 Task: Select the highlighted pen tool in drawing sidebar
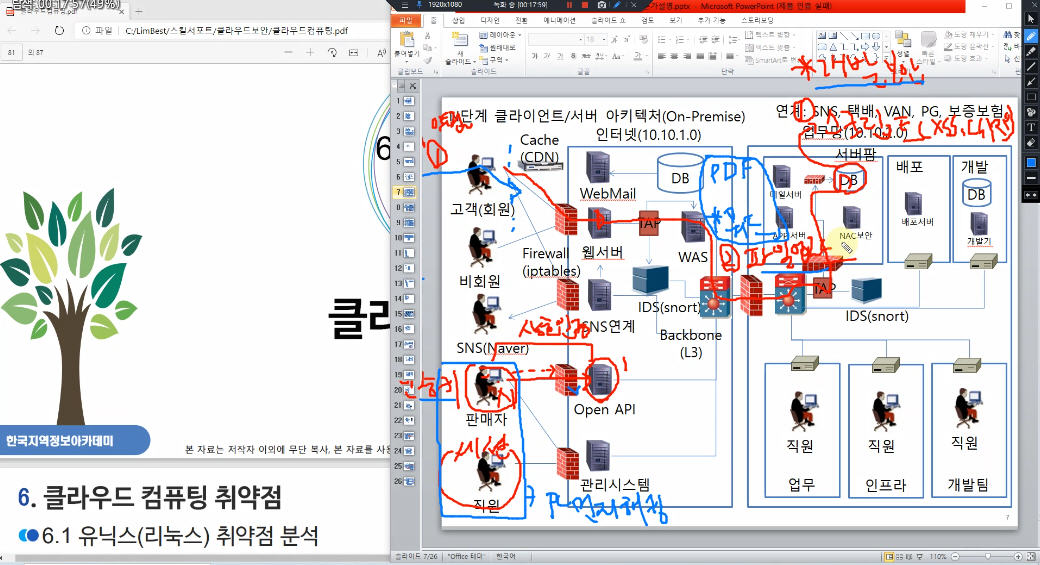[1031, 36]
